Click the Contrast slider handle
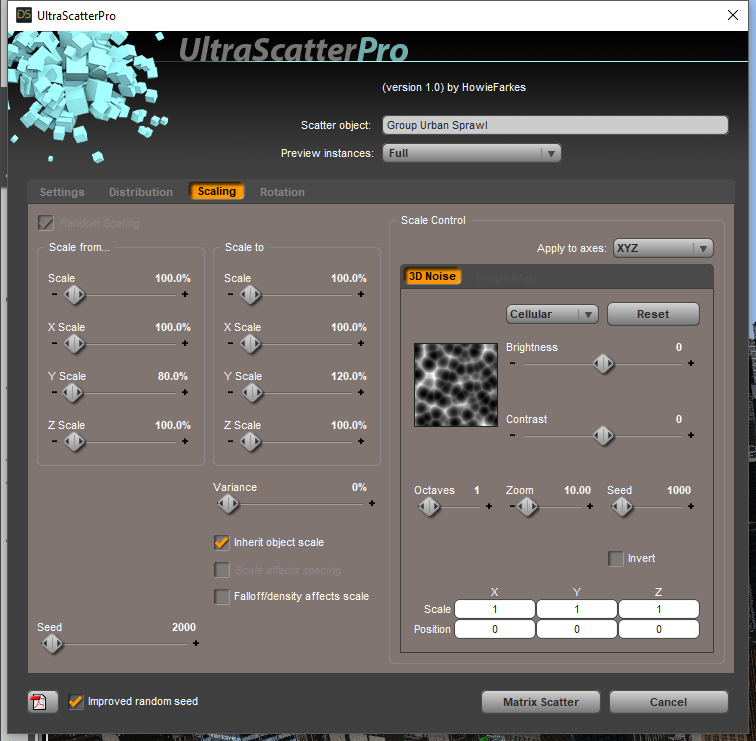 tap(603, 436)
